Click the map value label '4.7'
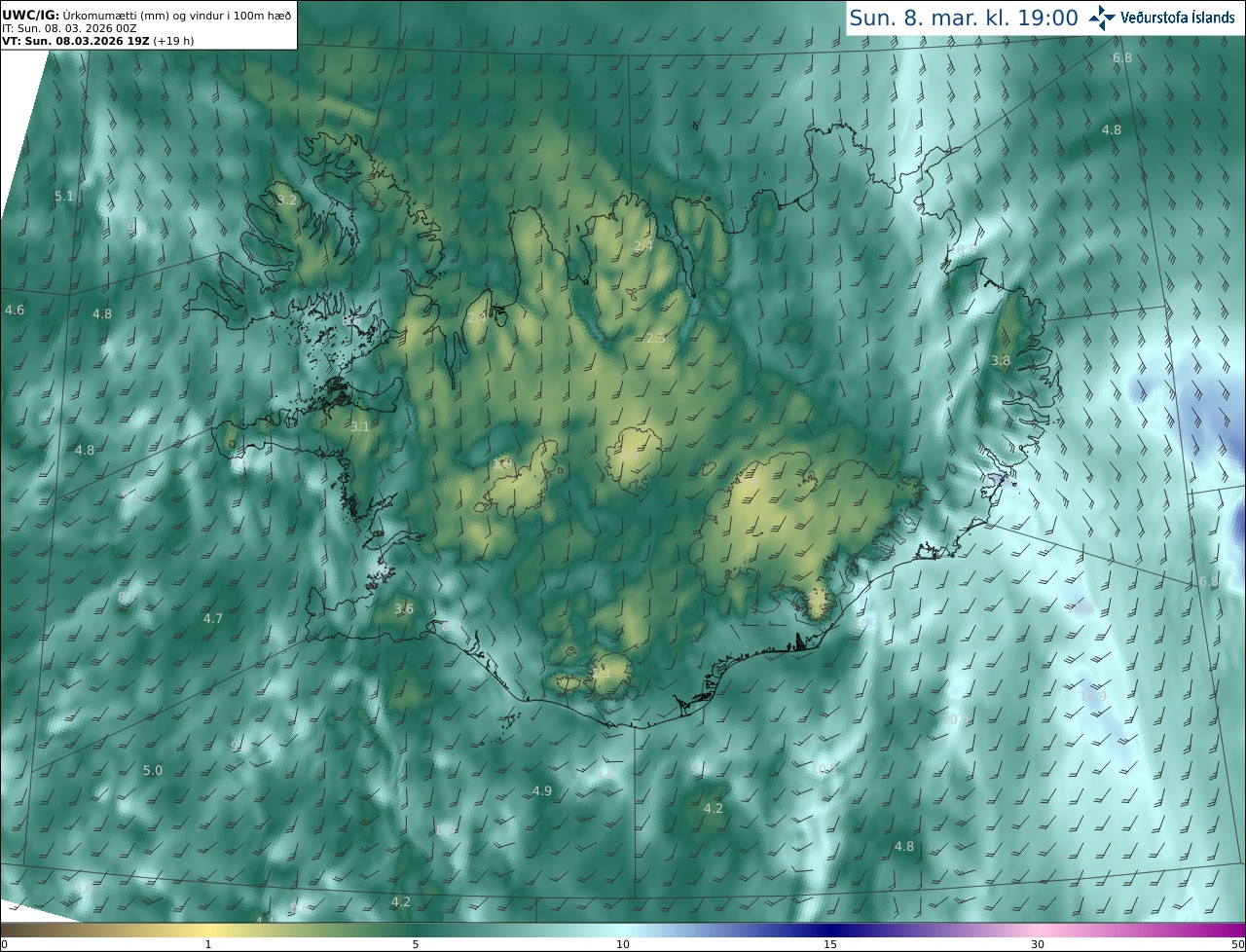Viewport: 1246px width, 952px height. coord(213,618)
